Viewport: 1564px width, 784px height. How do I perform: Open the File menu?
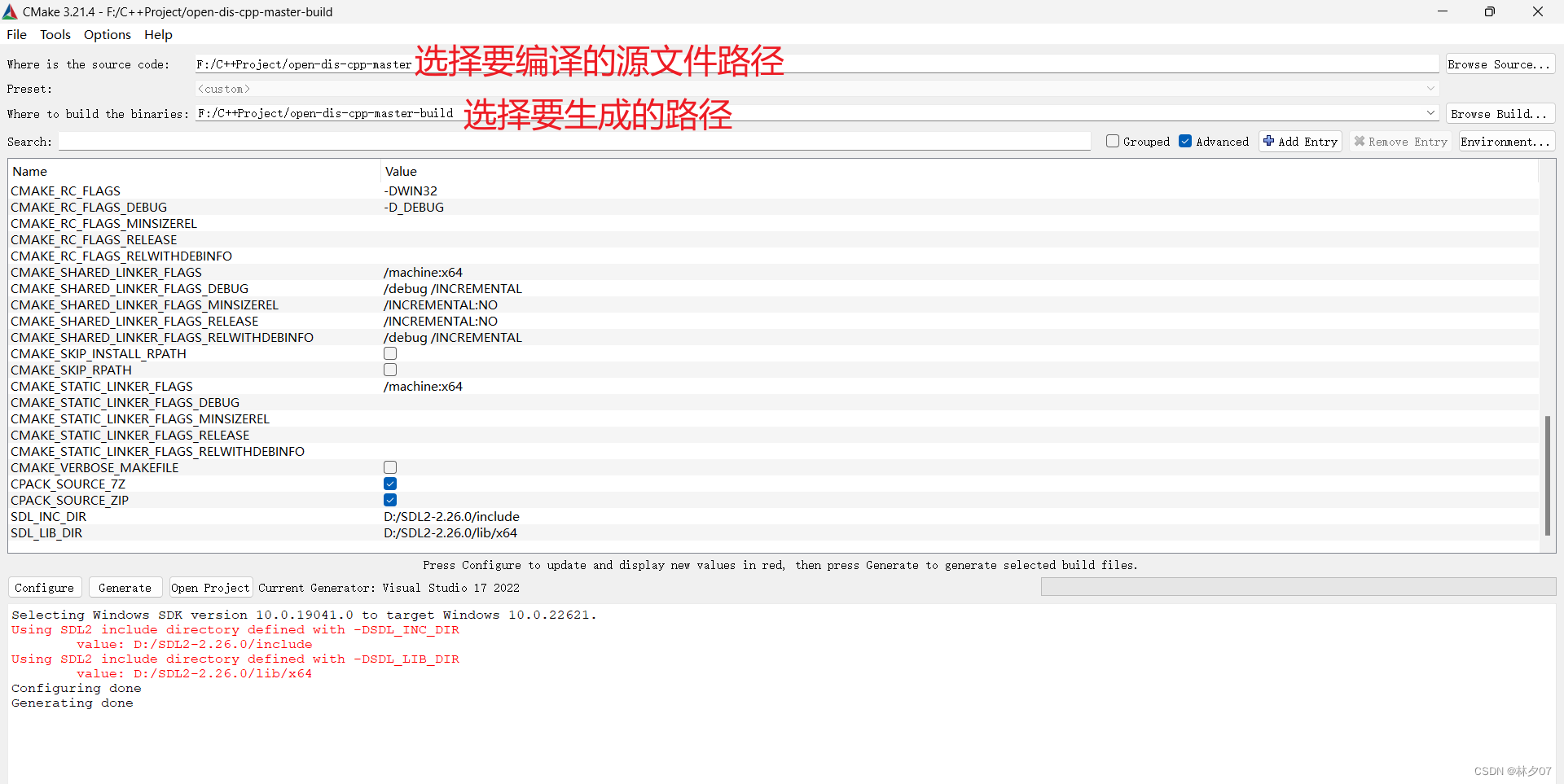click(16, 34)
